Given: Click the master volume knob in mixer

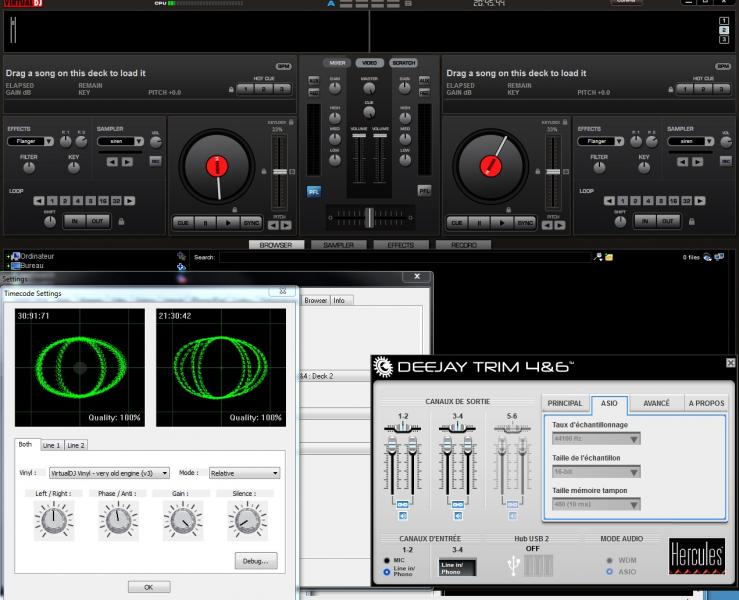Looking at the screenshot, I should click(x=369, y=89).
